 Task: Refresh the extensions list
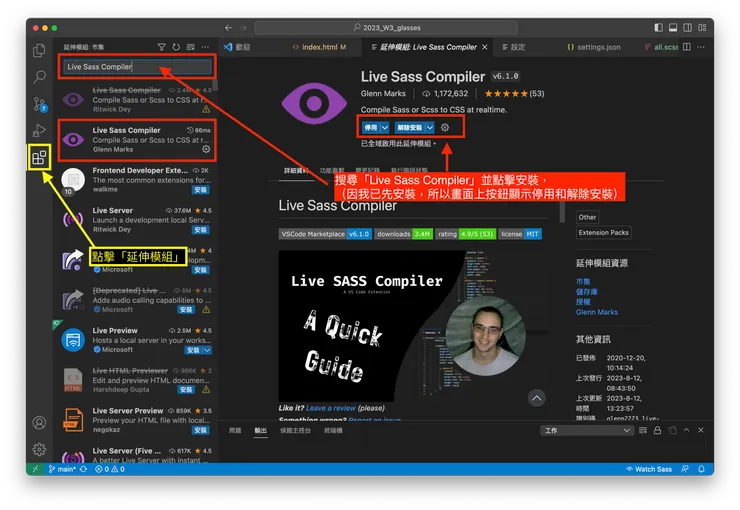click(x=176, y=47)
